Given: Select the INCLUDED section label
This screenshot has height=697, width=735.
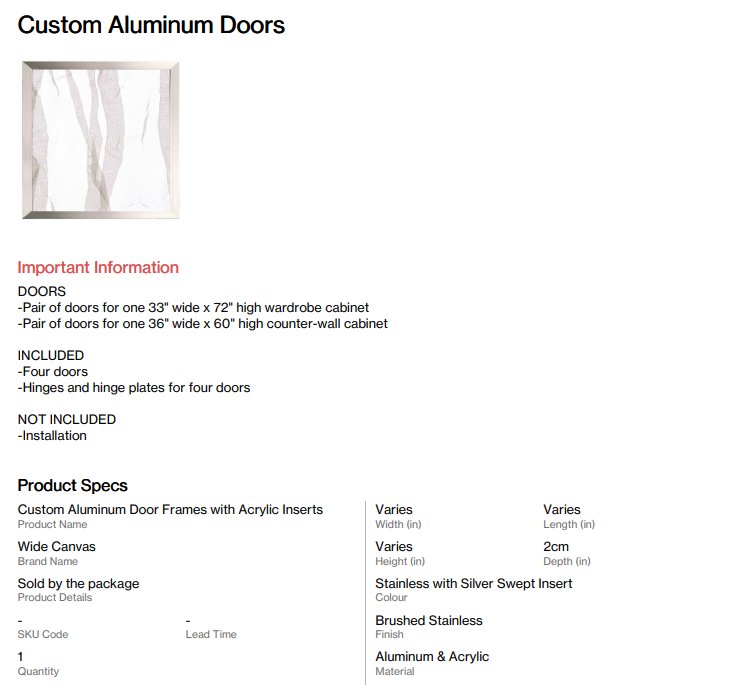Looking at the screenshot, I should [x=51, y=356].
